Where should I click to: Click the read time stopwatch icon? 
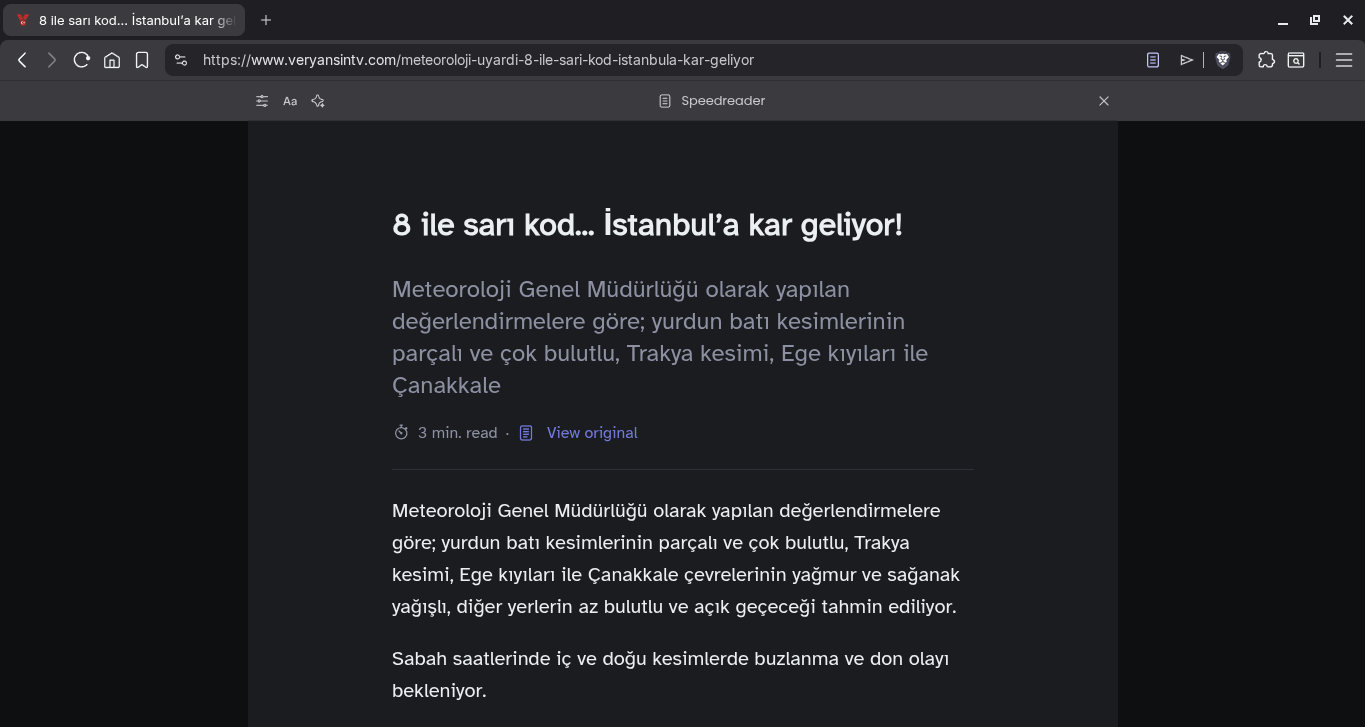pyautogui.click(x=401, y=432)
